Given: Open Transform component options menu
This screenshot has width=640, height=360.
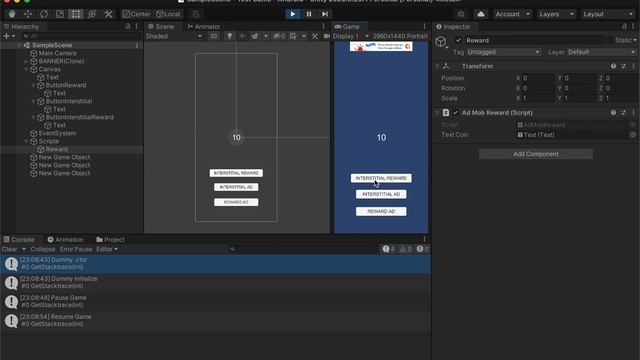Looking at the screenshot, I should [x=633, y=66].
